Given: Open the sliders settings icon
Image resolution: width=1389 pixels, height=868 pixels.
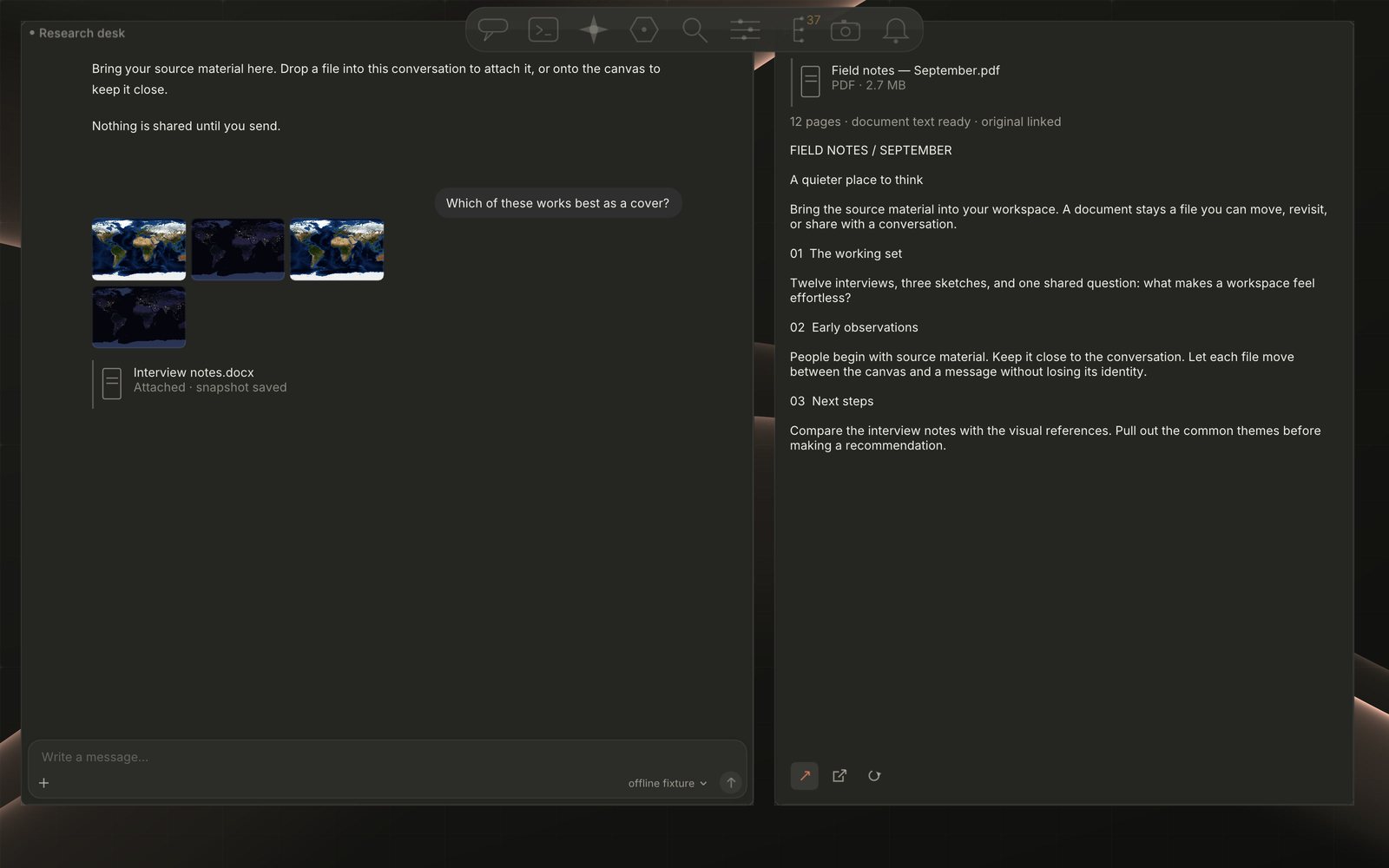Looking at the screenshot, I should pos(745,30).
